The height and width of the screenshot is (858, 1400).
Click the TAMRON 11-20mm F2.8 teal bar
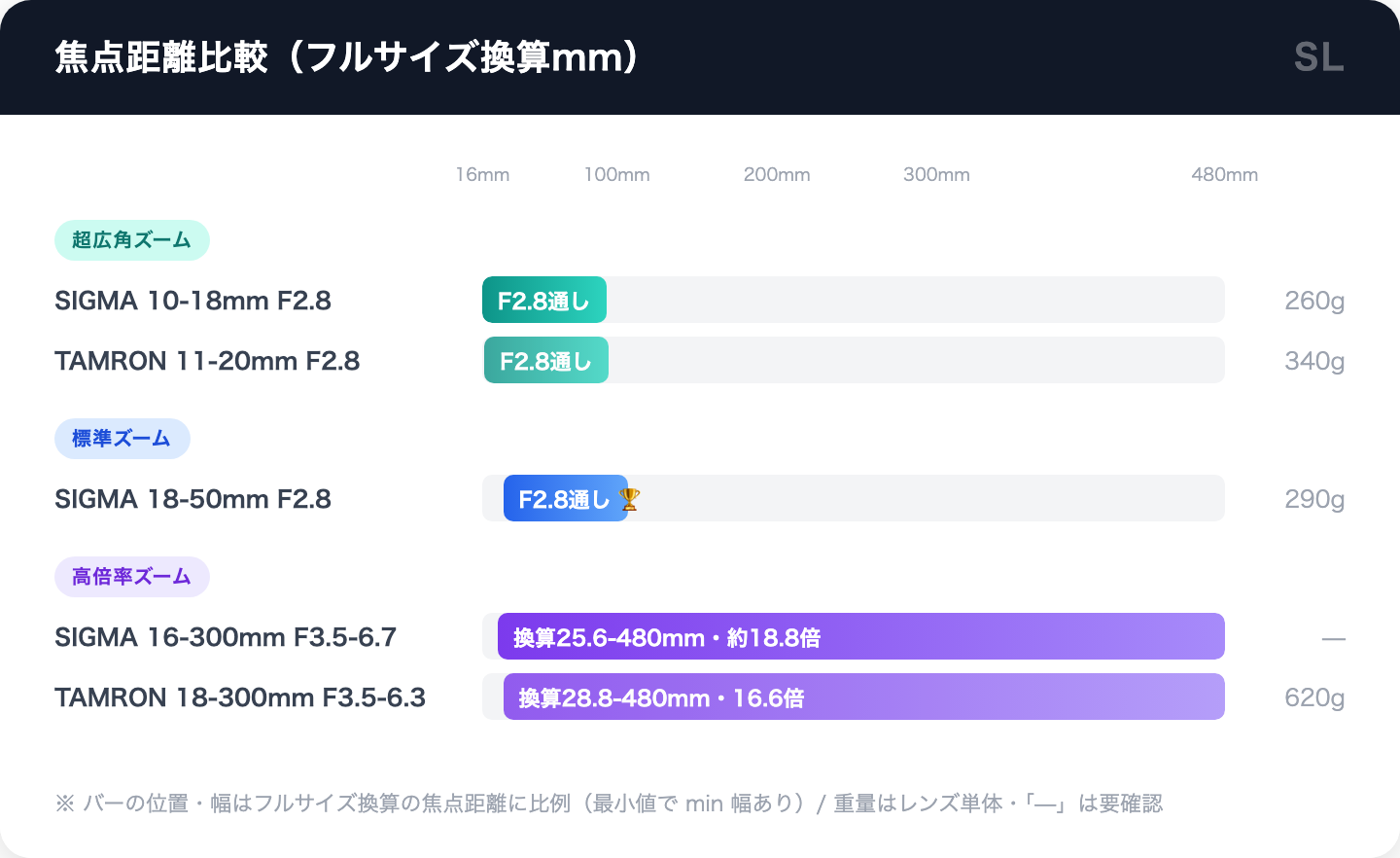click(x=546, y=360)
